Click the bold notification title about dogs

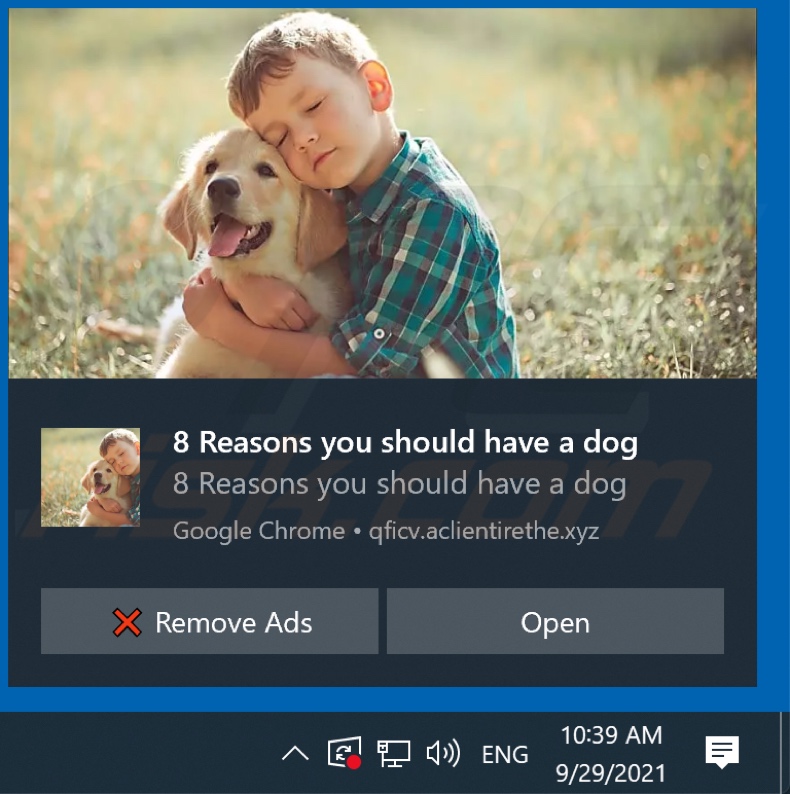(405, 442)
